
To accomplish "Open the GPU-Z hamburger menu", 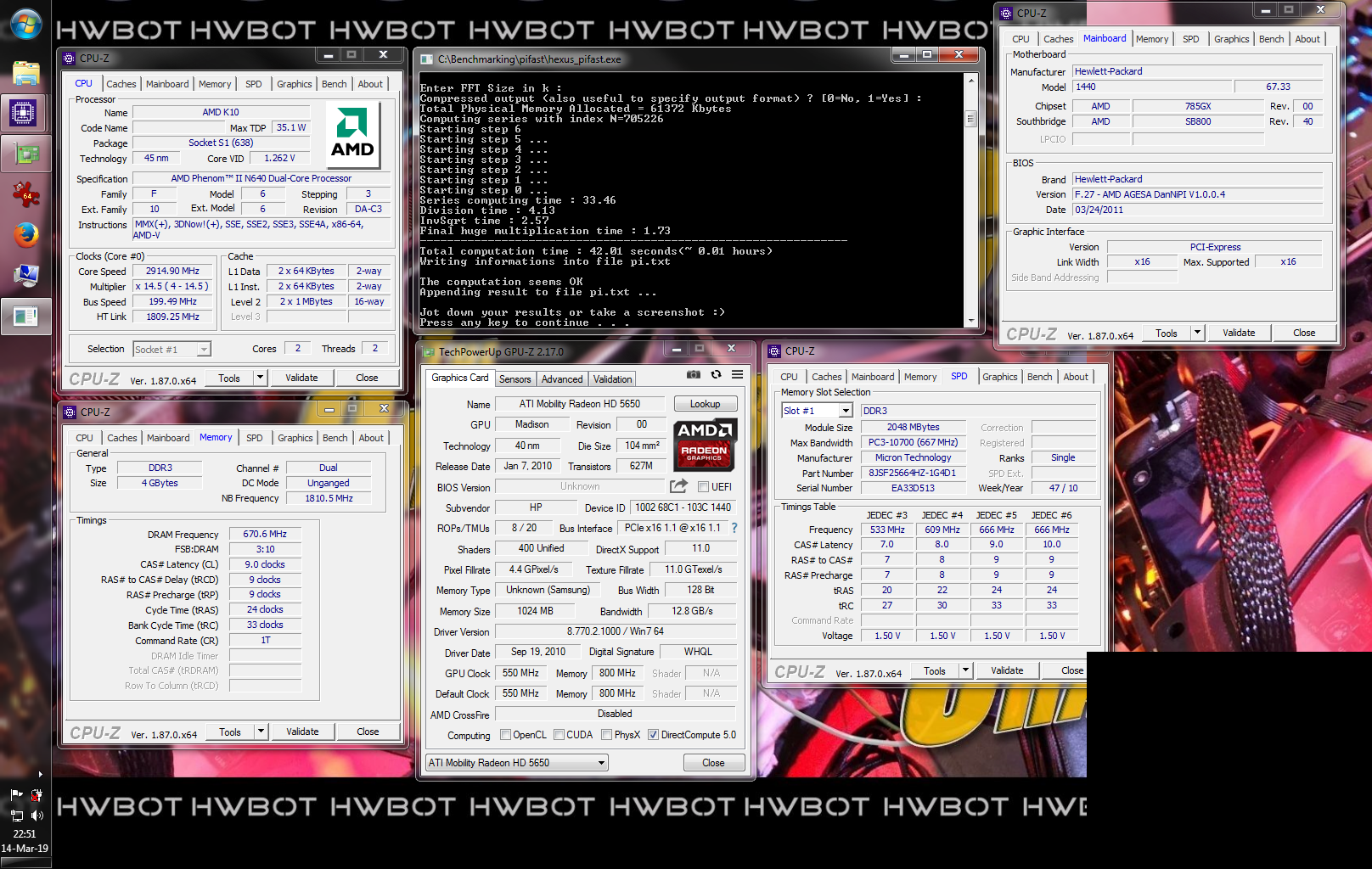I will point(738,374).
